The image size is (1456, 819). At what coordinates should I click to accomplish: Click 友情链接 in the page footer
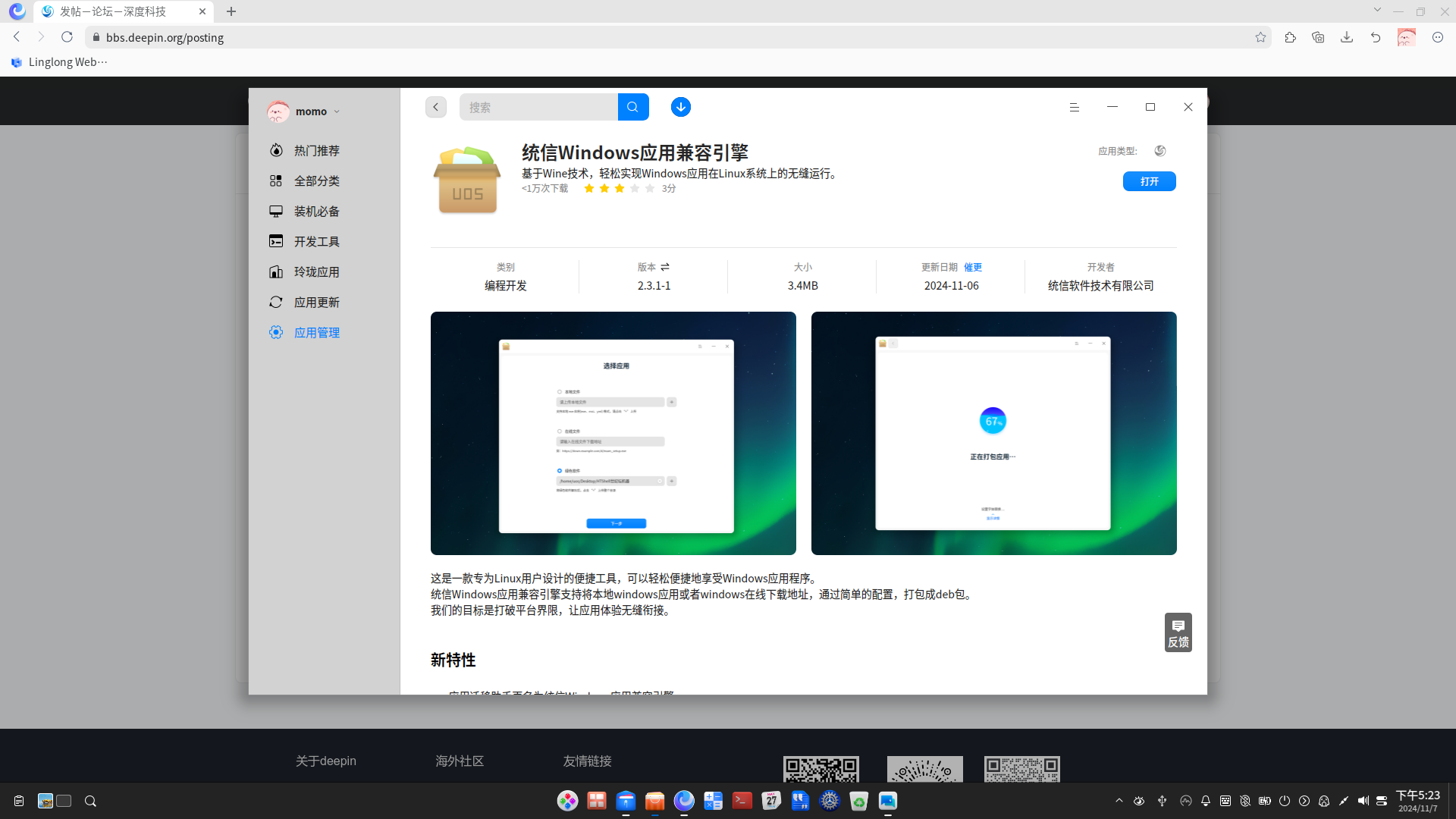(x=587, y=761)
